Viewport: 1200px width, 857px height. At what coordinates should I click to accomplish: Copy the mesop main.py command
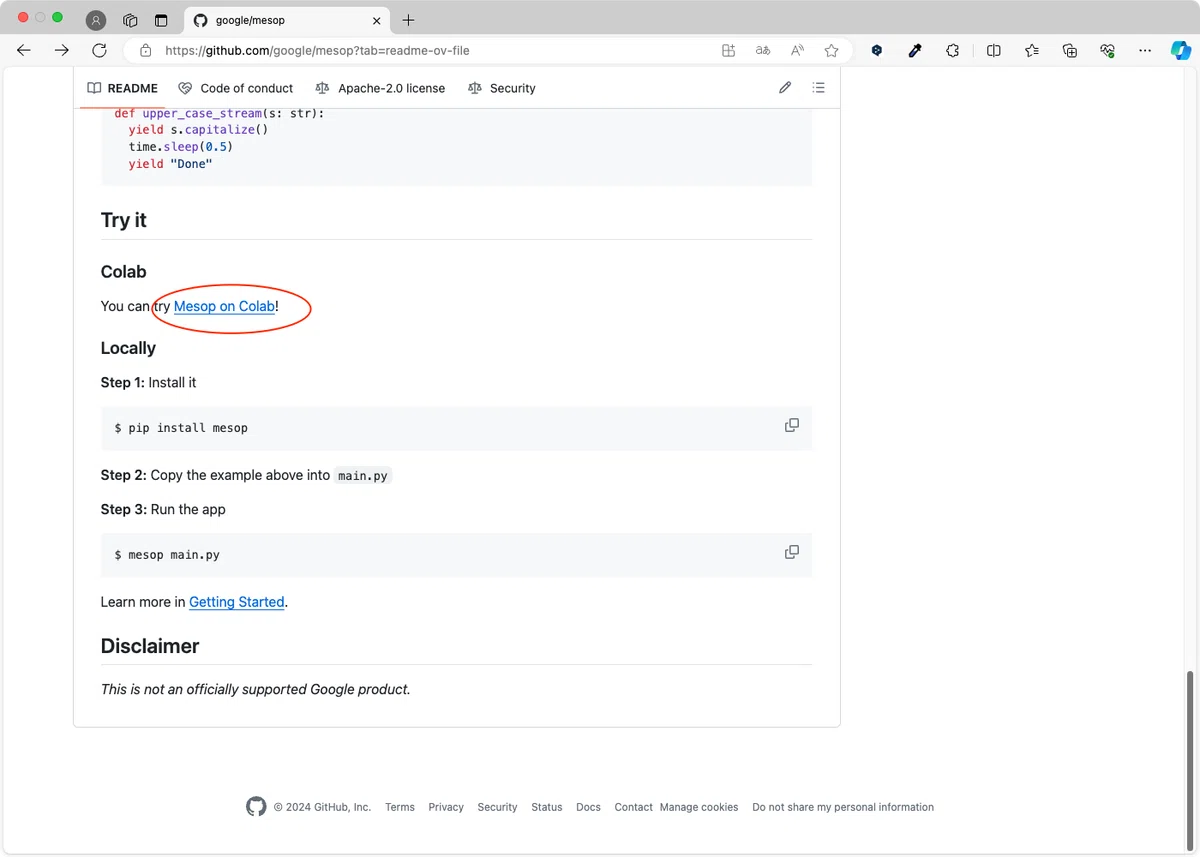point(792,552)
